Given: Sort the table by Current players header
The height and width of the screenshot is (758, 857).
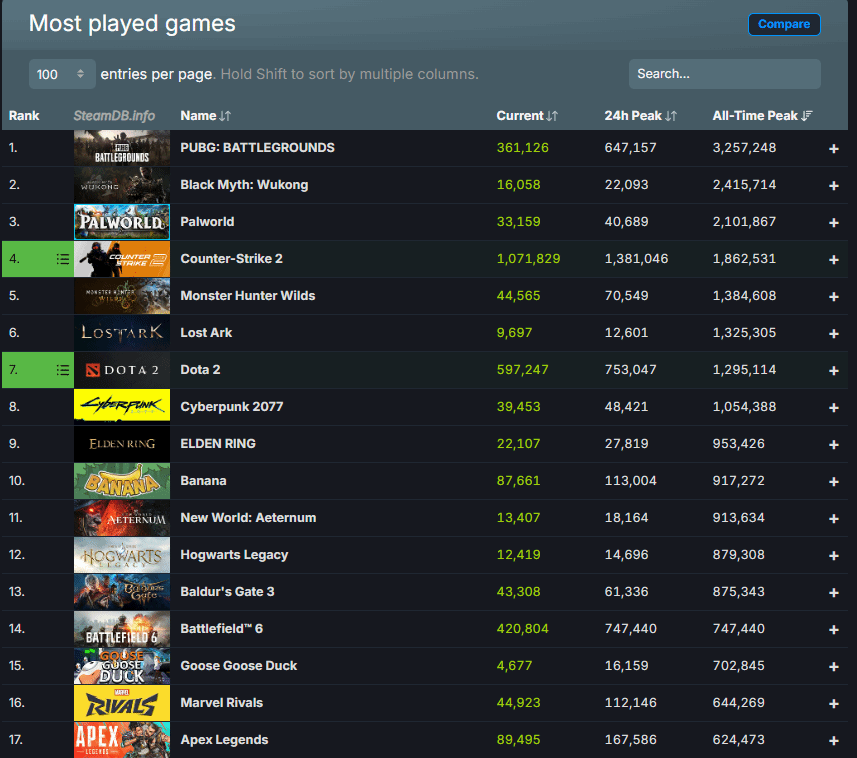Looking at the screenshot, I should (526, 116).
